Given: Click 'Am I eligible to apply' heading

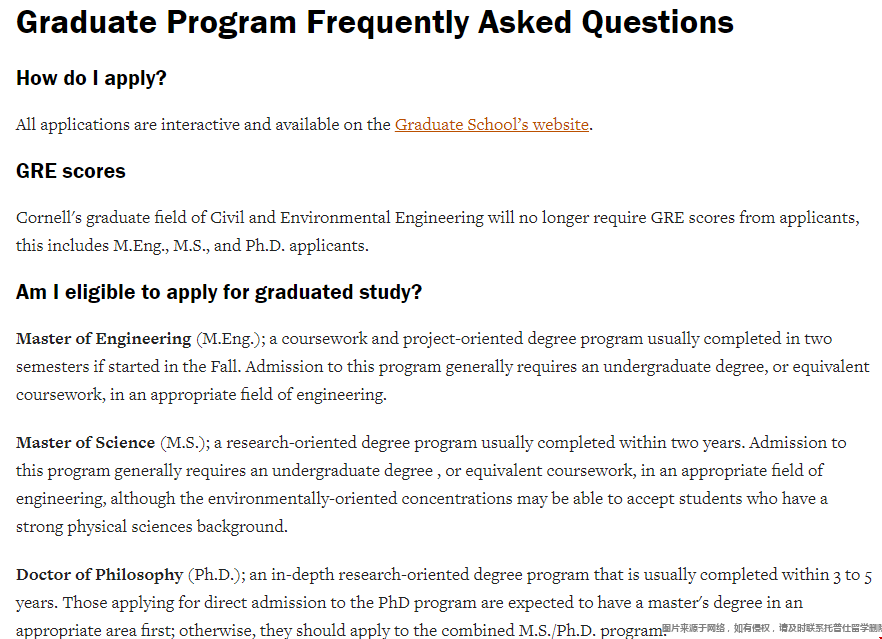Looking at the screenshot, I should 218,292.
